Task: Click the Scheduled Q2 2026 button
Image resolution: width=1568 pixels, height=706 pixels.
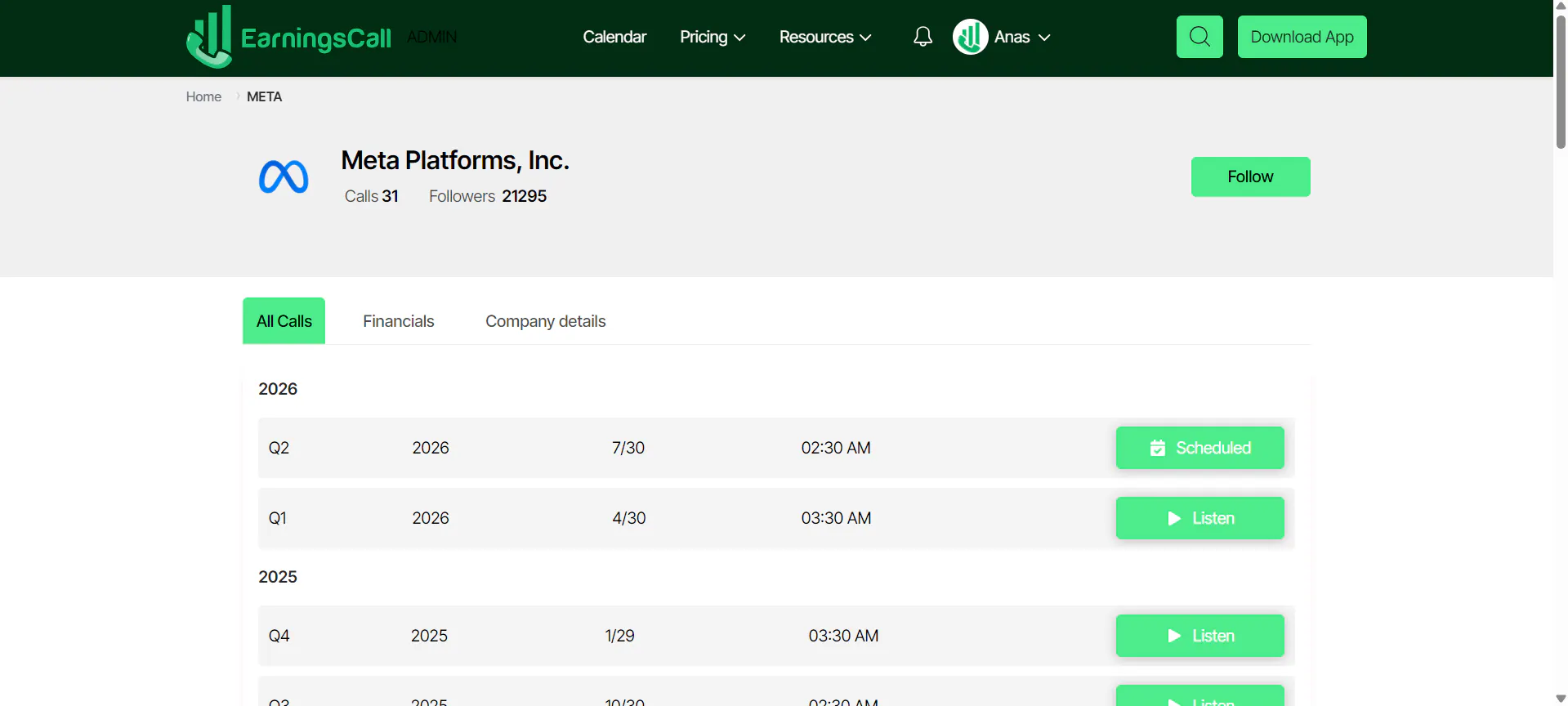Action: pyautogui.click(x=1199, y=448)
